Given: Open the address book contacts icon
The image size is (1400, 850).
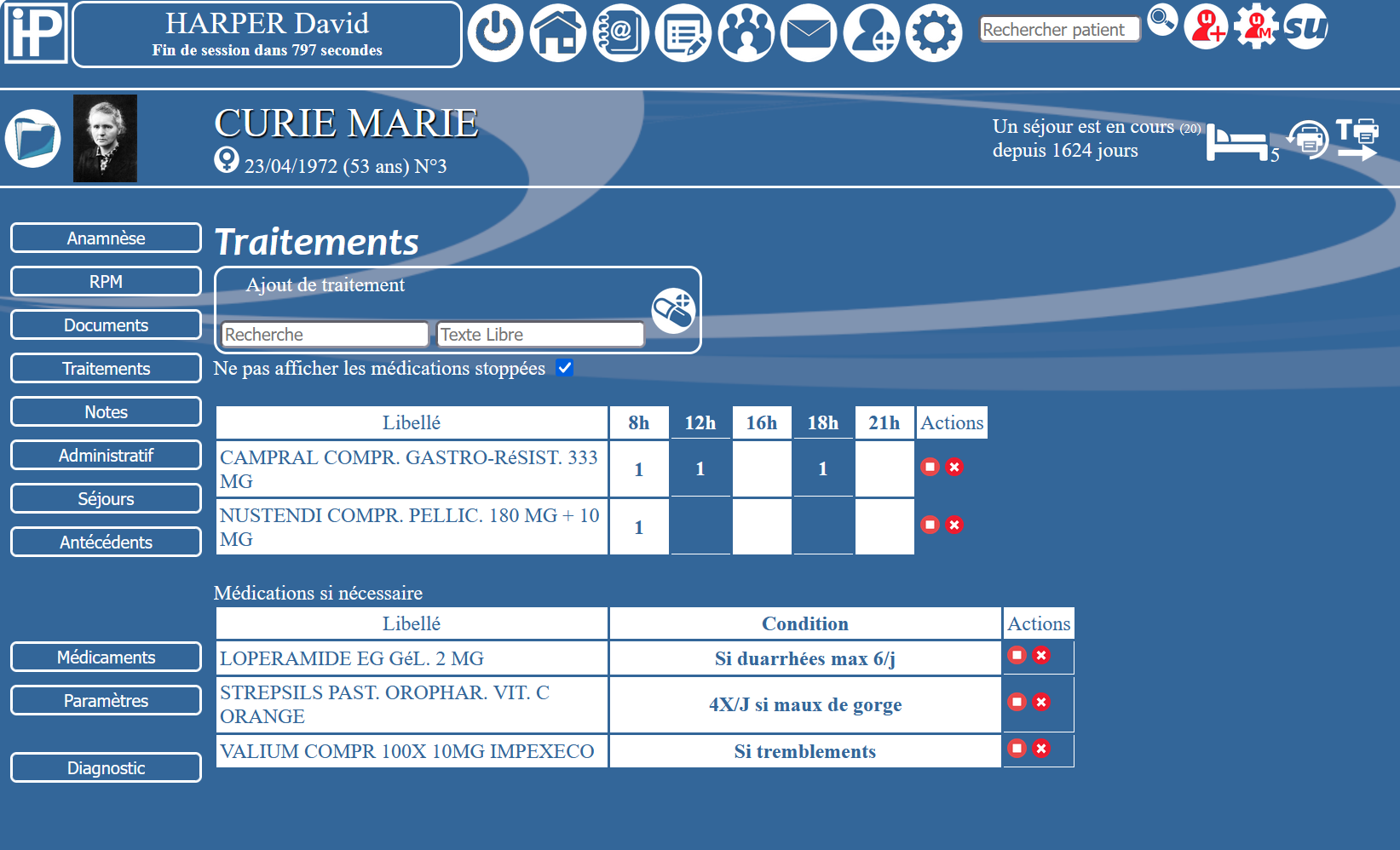Looking at the screenshot, I should [620, 33].
